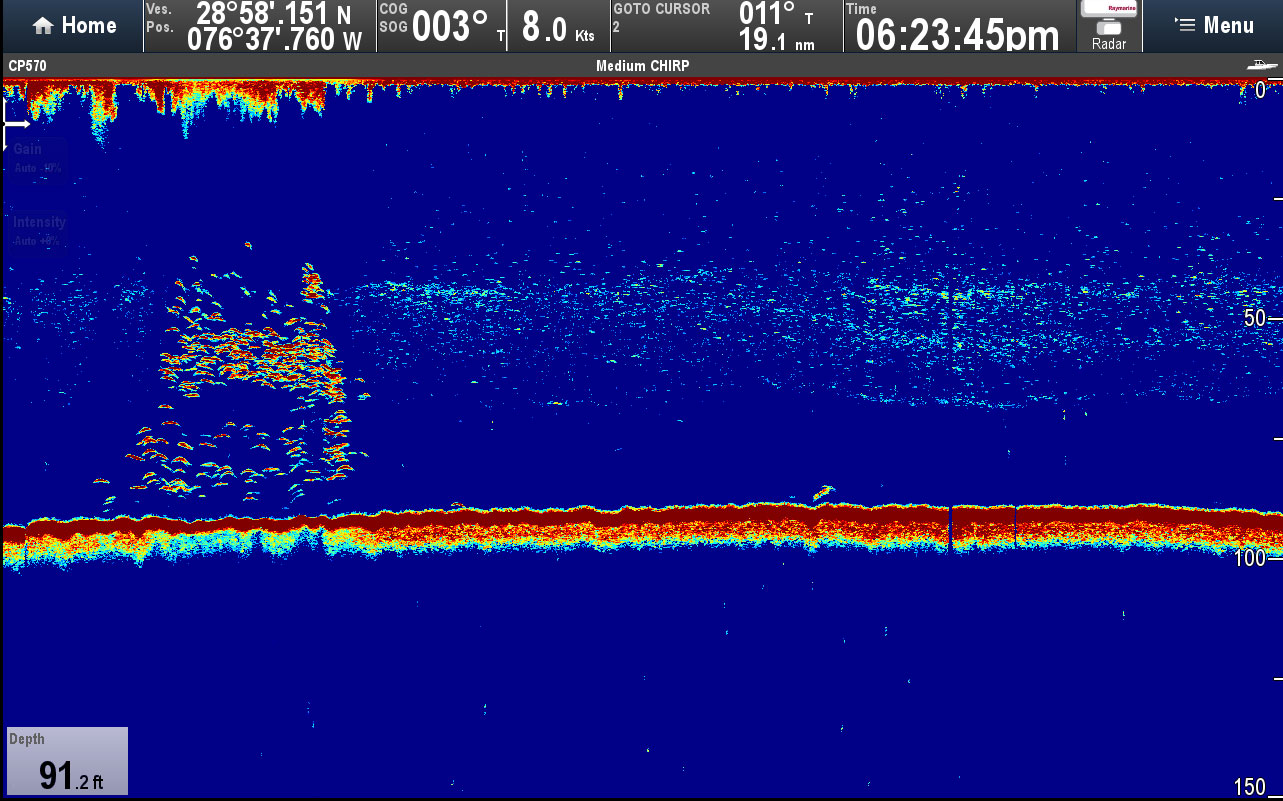The width and height of the screenshot is (1283, 801).
Task: Open the Radar application icon
Action: (x=1108, y=26)
